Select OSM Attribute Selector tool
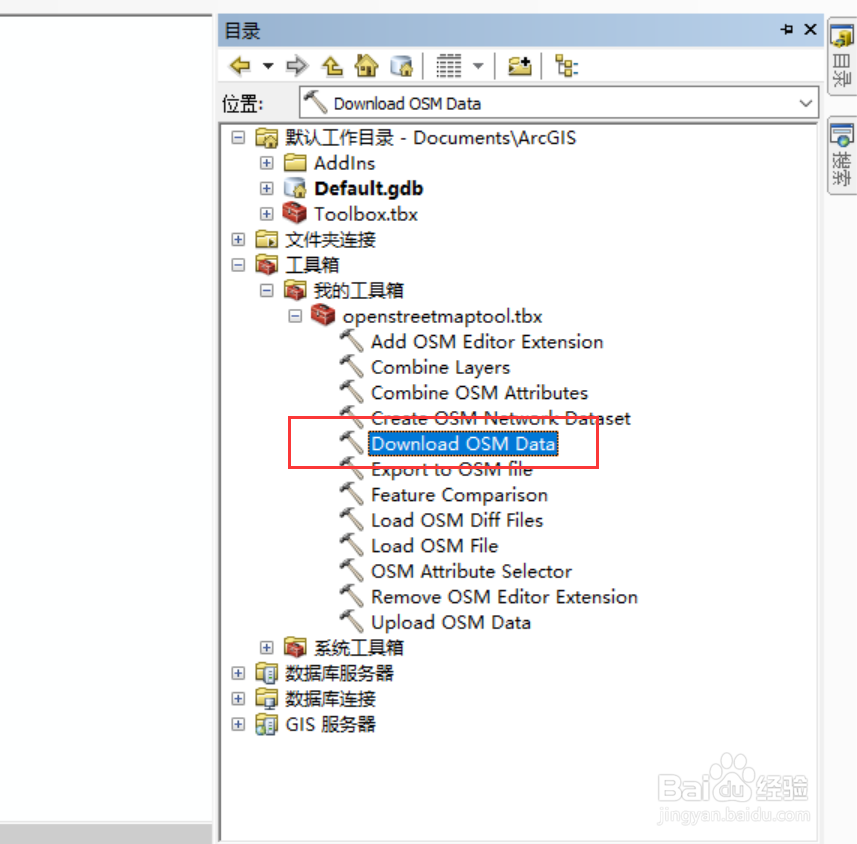The width and height of the screenshot is (857, 844). click(471, 571)
